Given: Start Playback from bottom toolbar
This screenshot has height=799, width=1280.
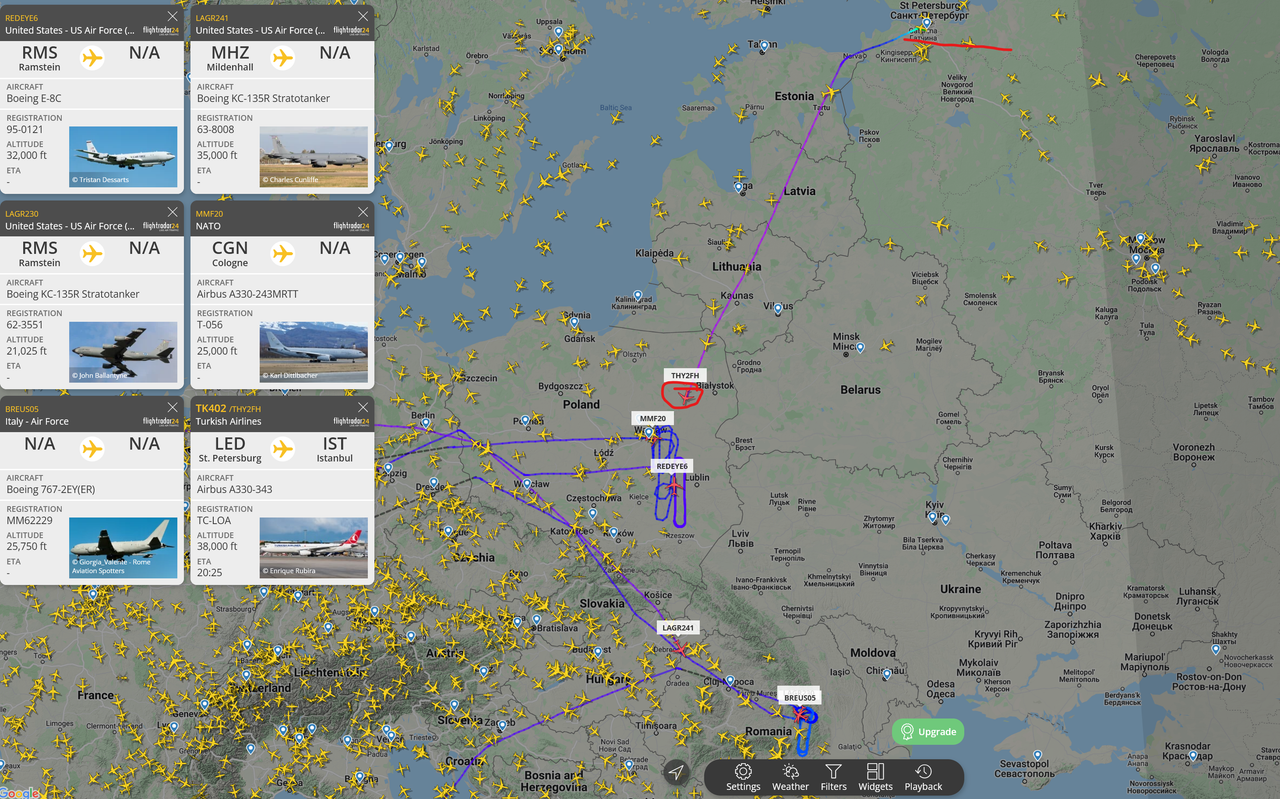Looking at the screenshot, I should (923, 777).
